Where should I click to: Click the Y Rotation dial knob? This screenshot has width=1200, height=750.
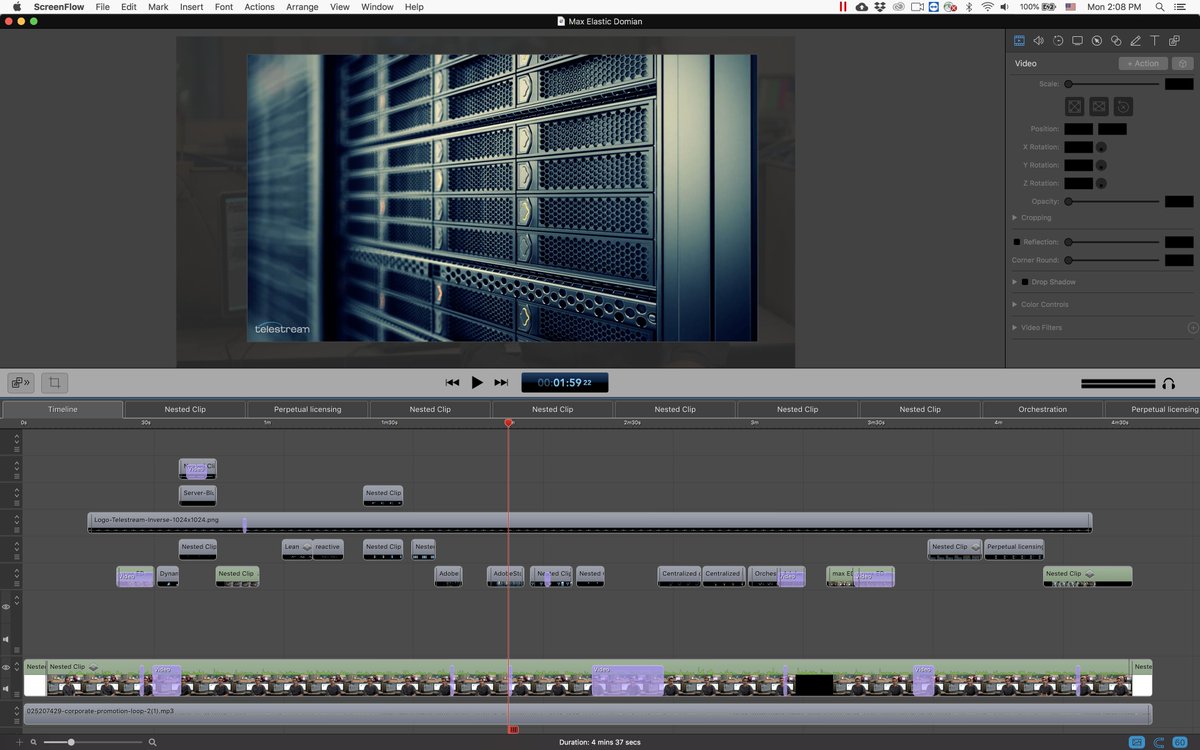click(x=1101, y=165)
